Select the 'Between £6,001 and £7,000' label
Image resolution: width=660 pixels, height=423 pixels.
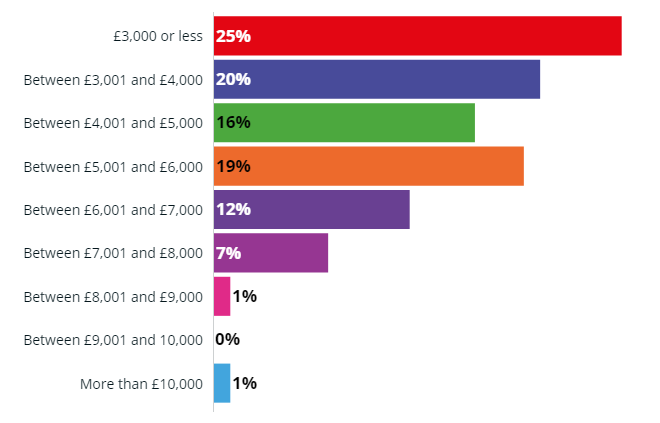pyautogui.click(x=113, y=210)
